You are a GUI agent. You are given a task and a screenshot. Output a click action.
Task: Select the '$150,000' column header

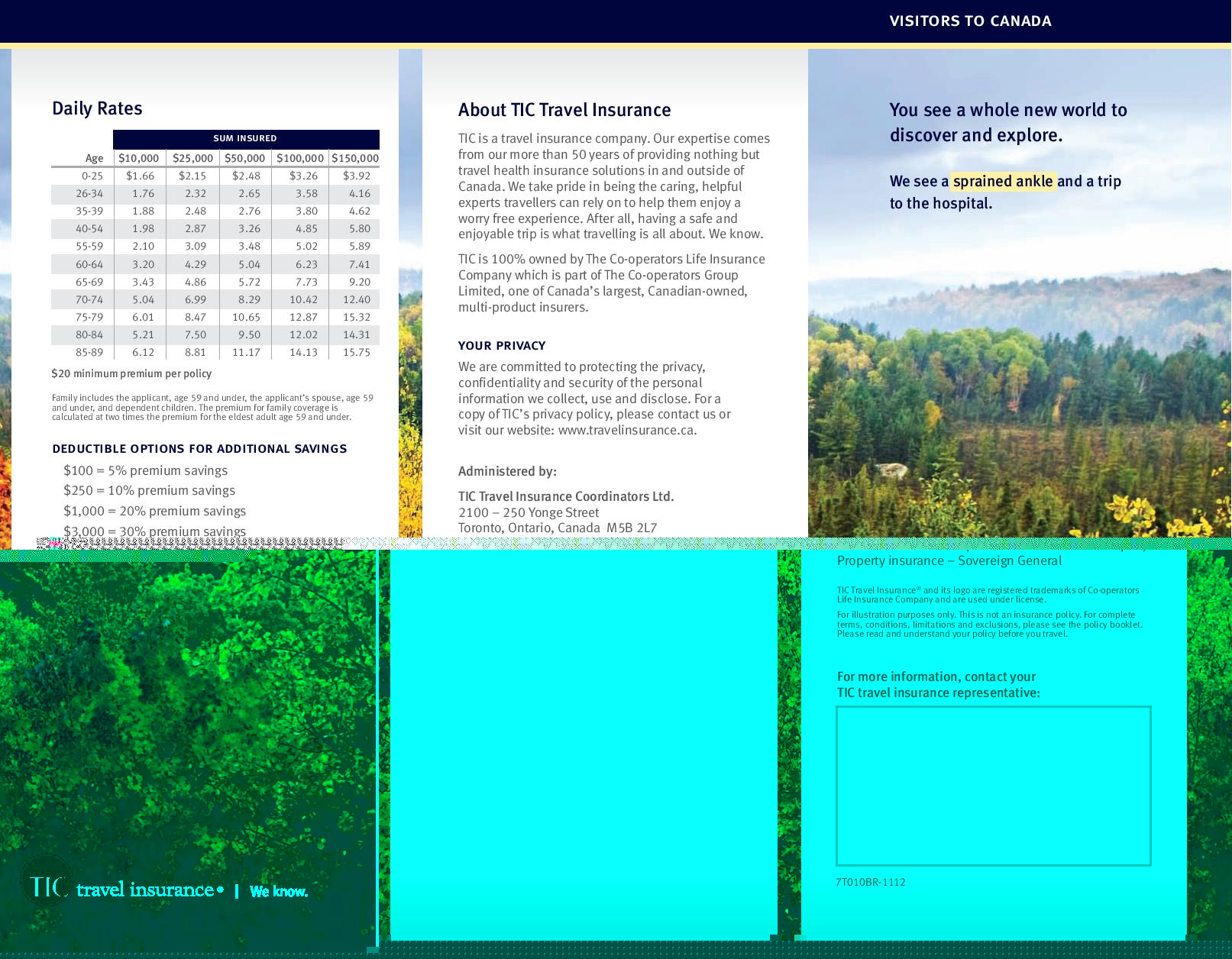[x=355, y=158]
